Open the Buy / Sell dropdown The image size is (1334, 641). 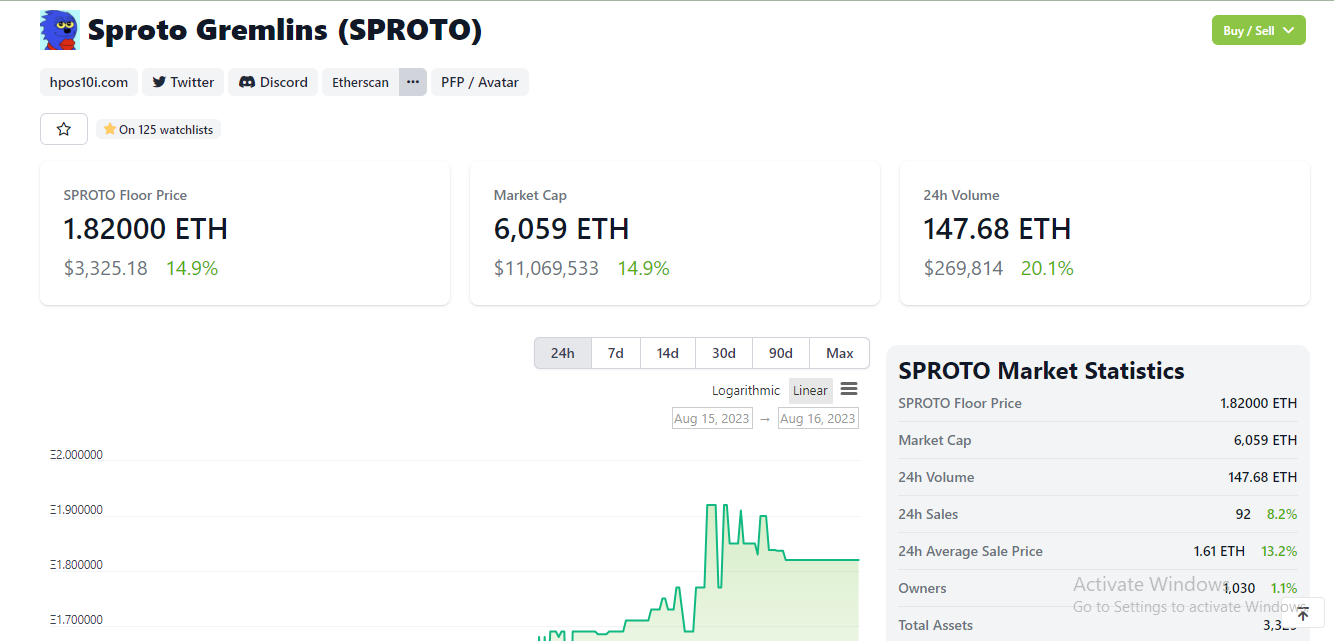tap(1258, 30)
